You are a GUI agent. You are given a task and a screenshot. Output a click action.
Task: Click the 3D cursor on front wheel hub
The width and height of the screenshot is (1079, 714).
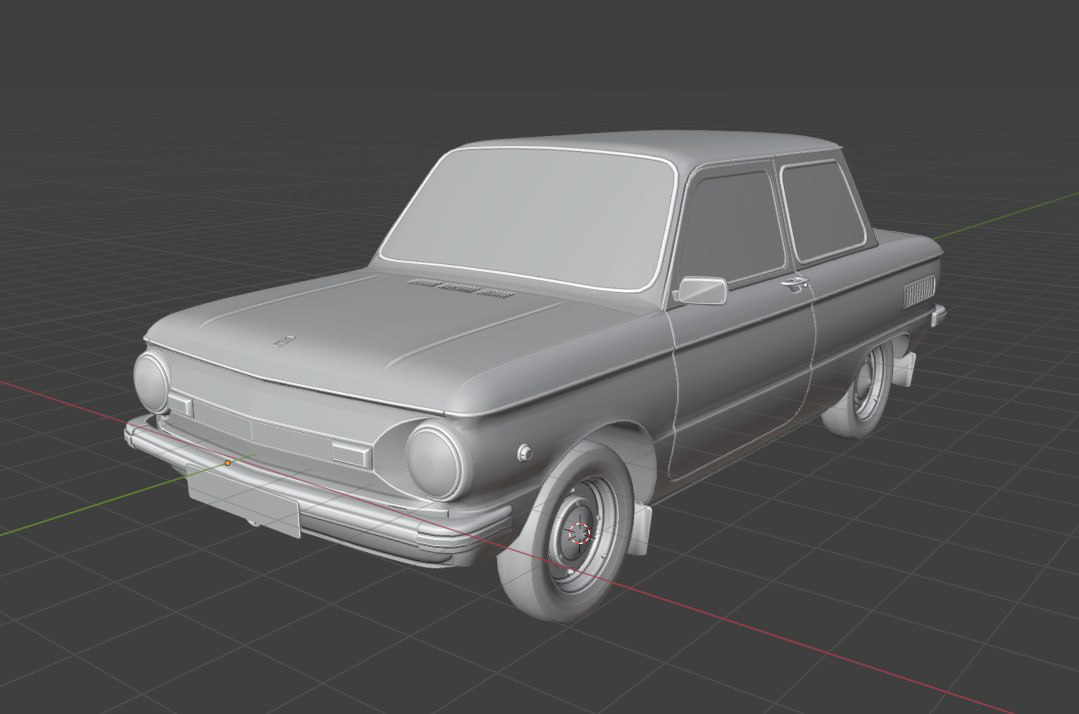pos(579,532)
